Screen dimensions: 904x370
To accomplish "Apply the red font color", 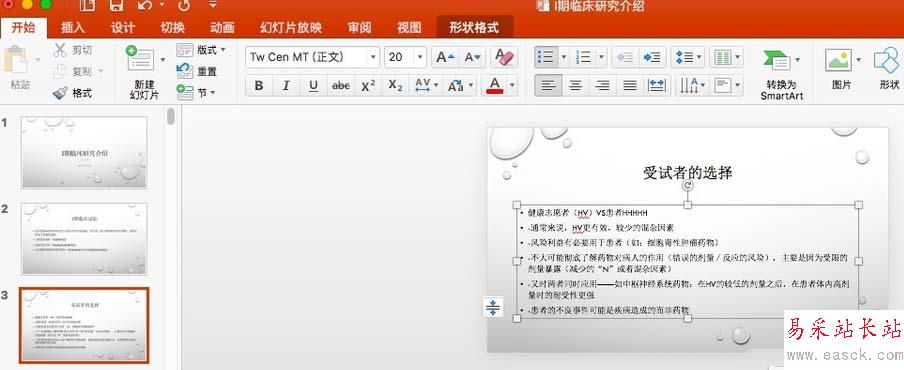I will click(495, 86).
